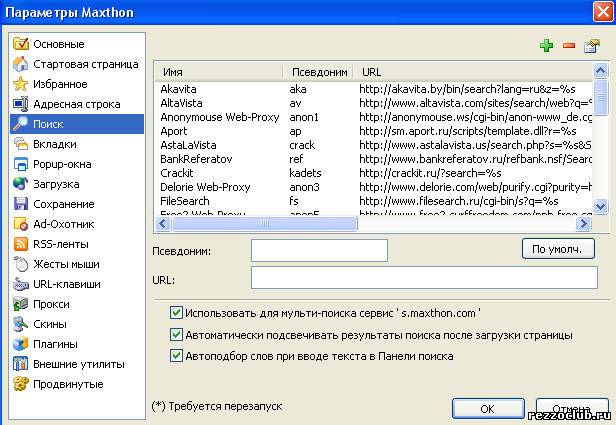This screenshot has width=616, height=425.
Task: Click list scroll down arrow
Action: coord(600,206)
